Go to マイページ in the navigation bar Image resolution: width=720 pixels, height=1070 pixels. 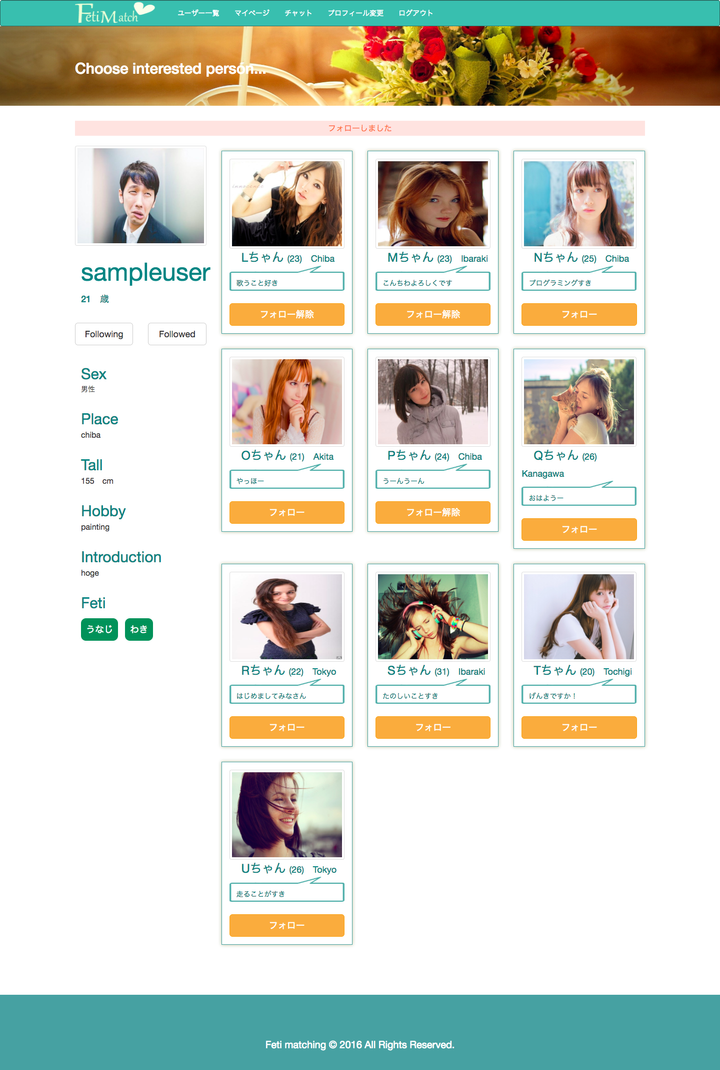(x=252, y=13)
